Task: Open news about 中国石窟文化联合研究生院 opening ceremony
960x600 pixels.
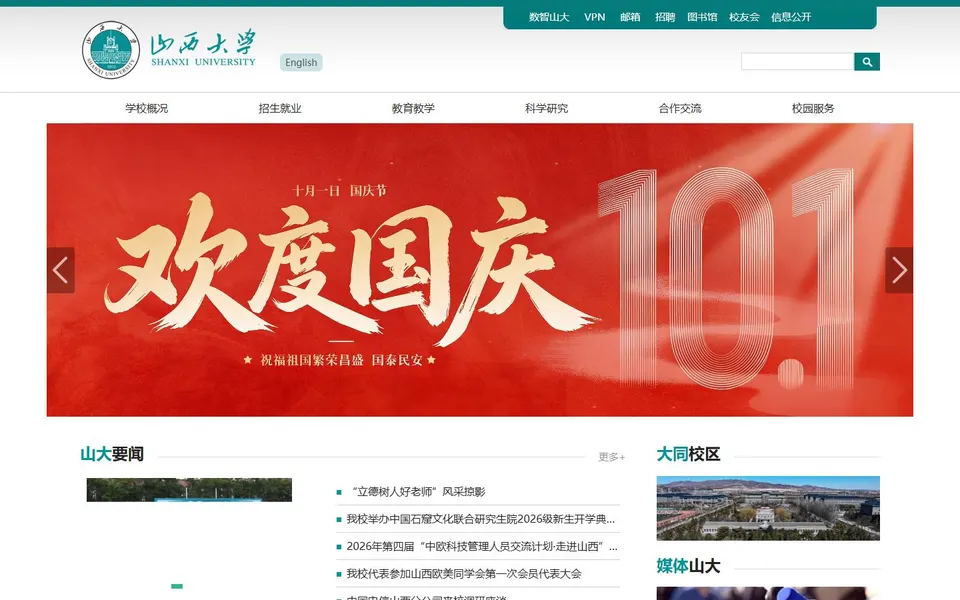Action: click(x=481, y=519)
